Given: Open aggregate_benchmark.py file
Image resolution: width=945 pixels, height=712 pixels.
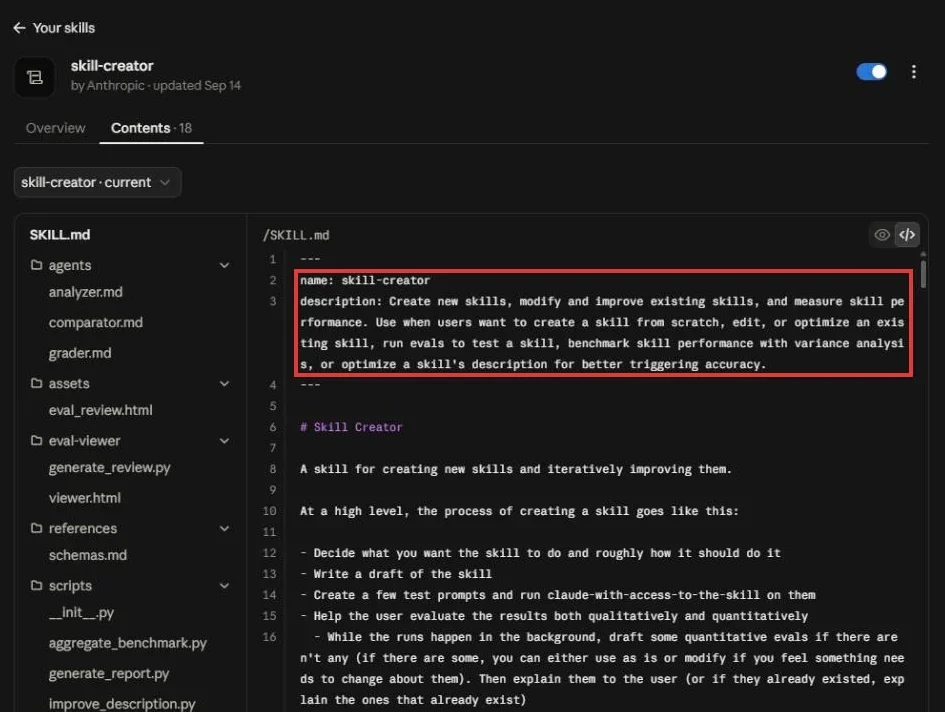Looking at the screenshot, I should [128, 643].
